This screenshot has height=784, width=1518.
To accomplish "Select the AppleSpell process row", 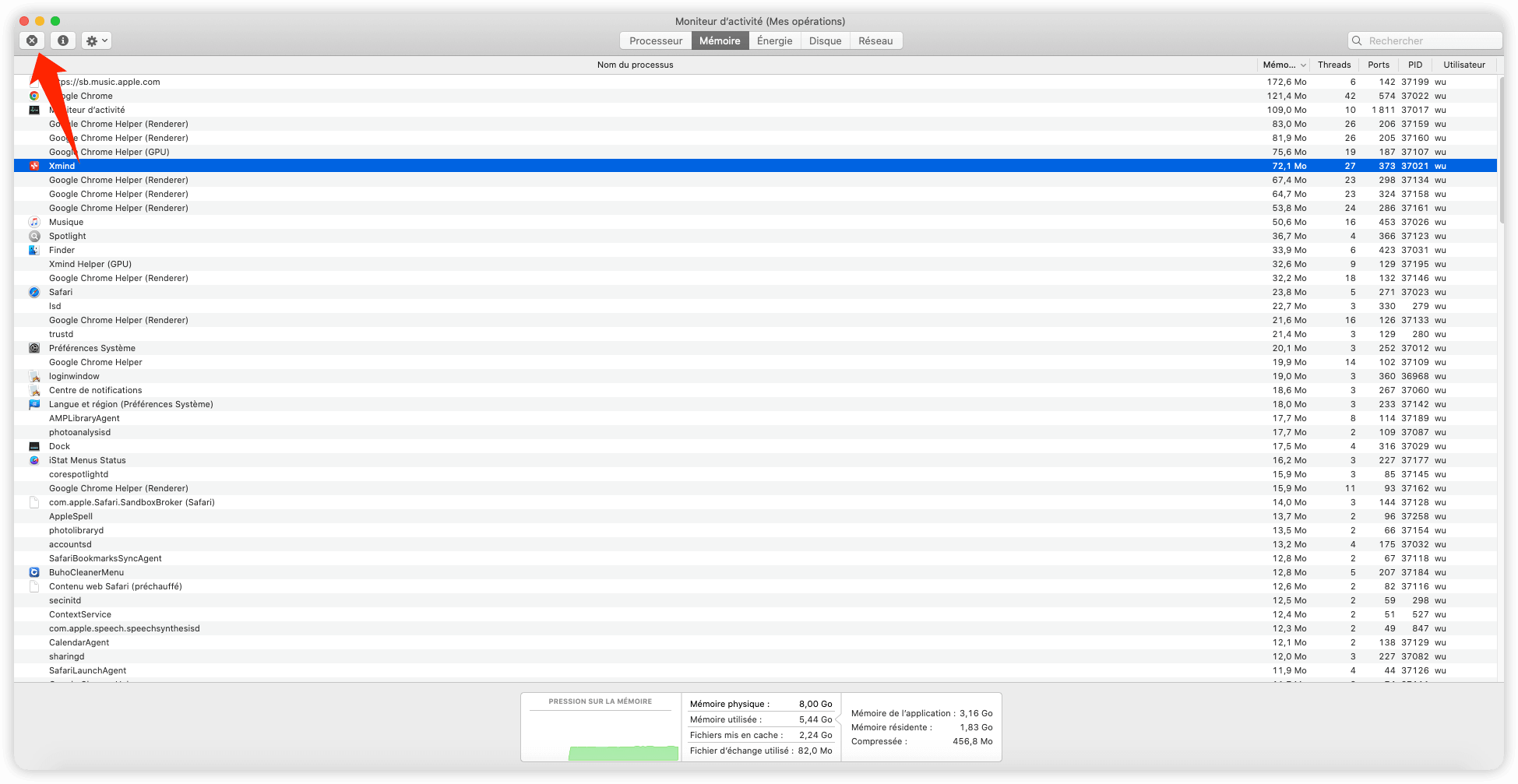I will [755, 516].
